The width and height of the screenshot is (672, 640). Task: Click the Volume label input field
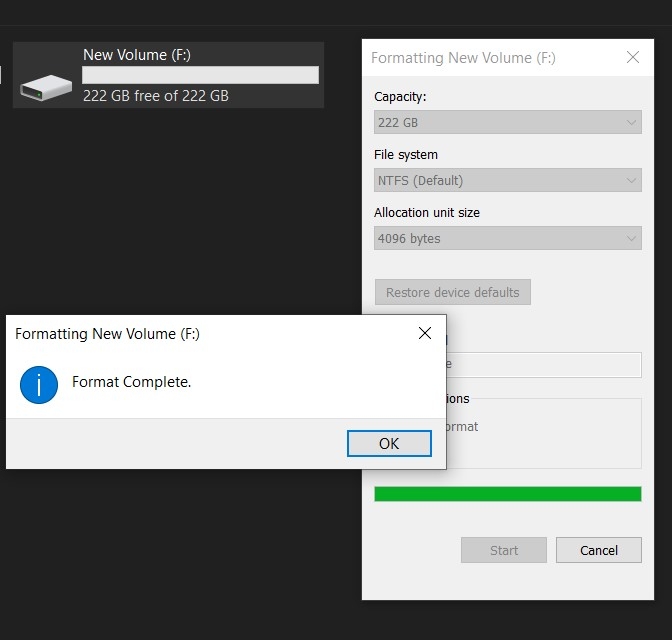pos(543,365)
